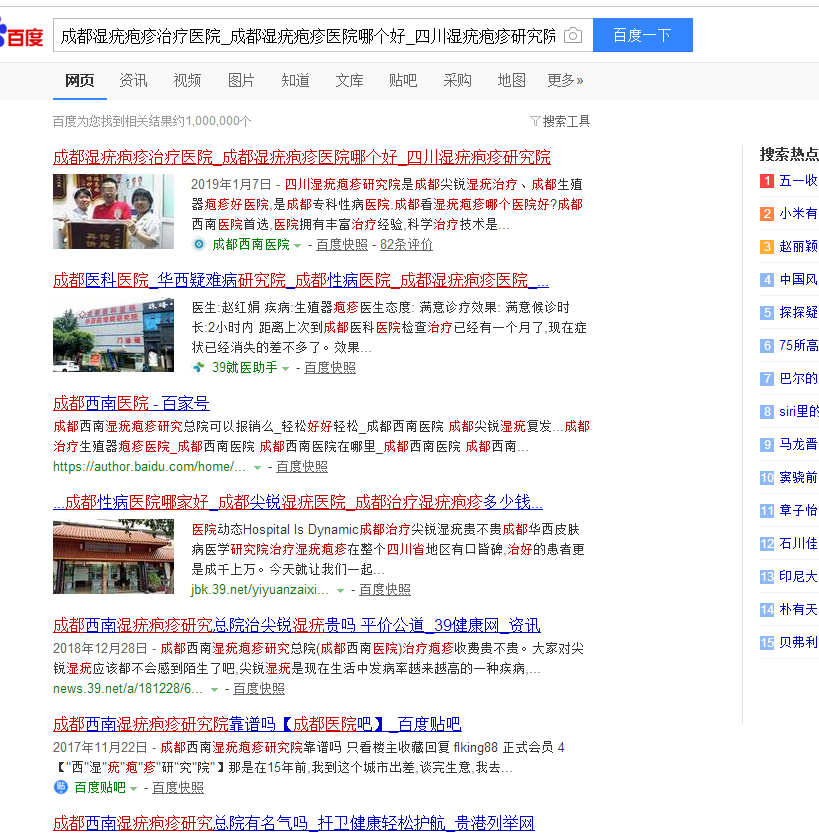This screenshot has width=819, height=838.
Task: Select the 网页 tab
Action: pyautogui.click(x=80, y=81)
